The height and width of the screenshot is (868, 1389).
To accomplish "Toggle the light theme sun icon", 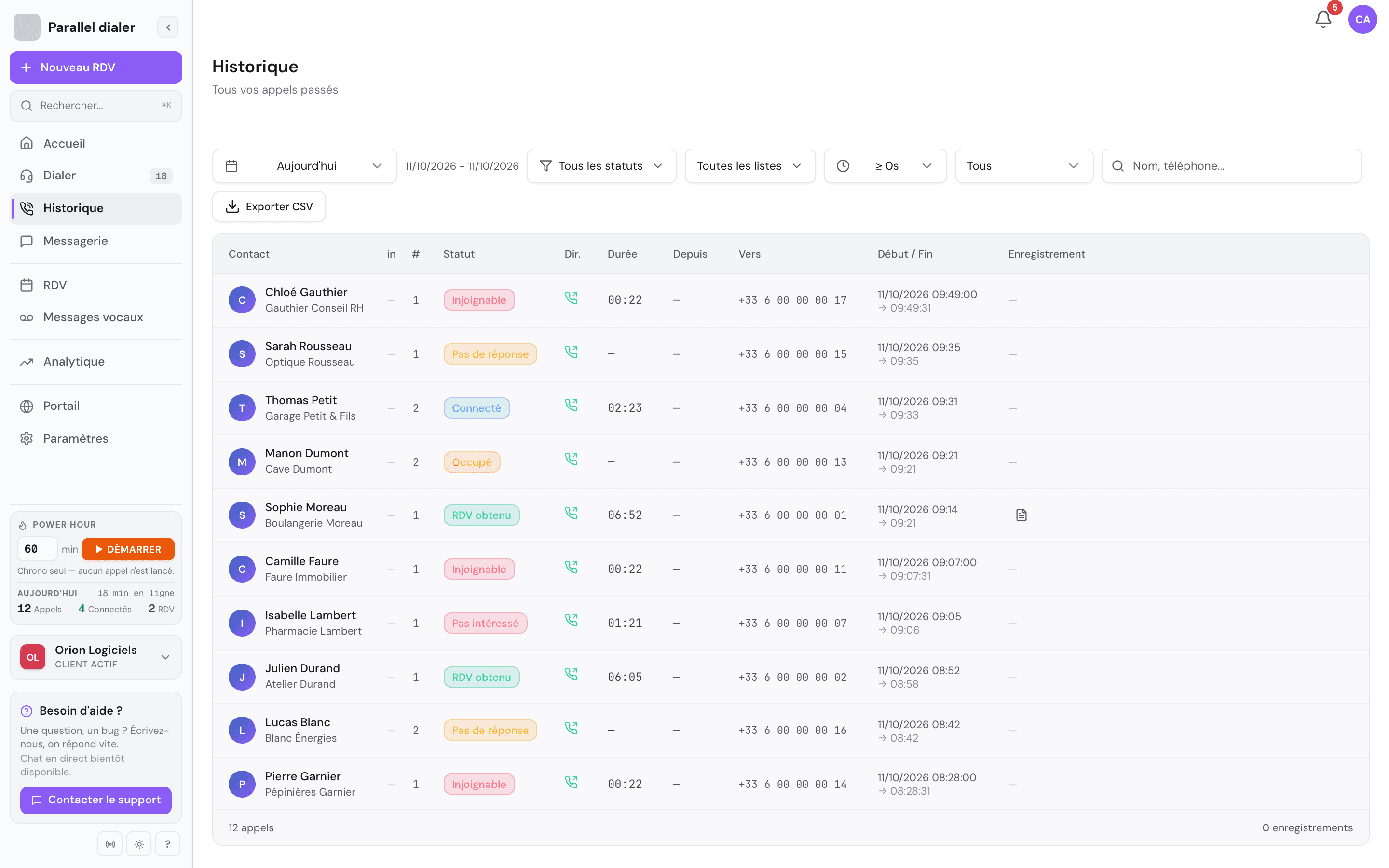I will pyautogui.click(x=139, y=844).
